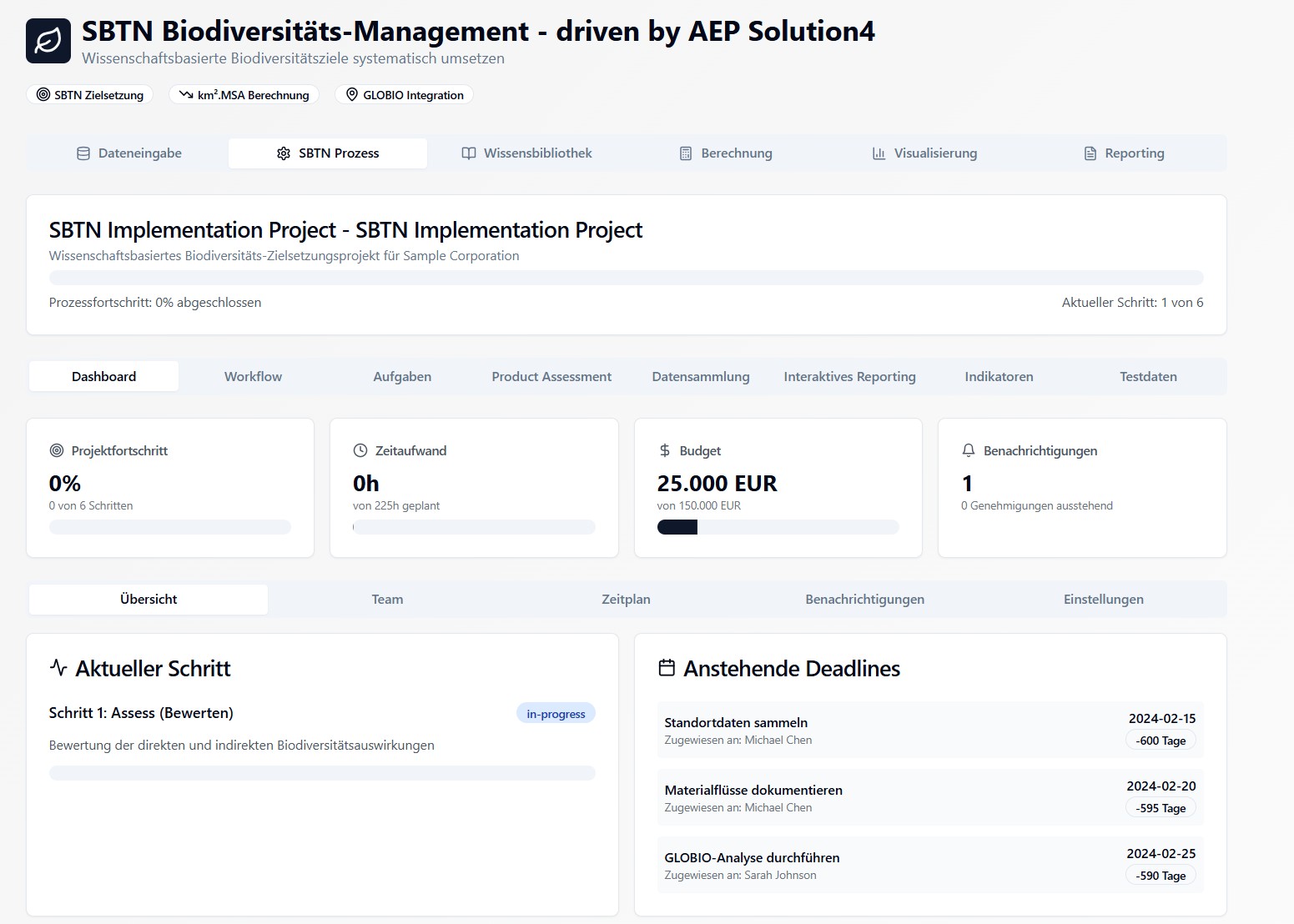Open the Einstellungen sub-tab

1103,600
